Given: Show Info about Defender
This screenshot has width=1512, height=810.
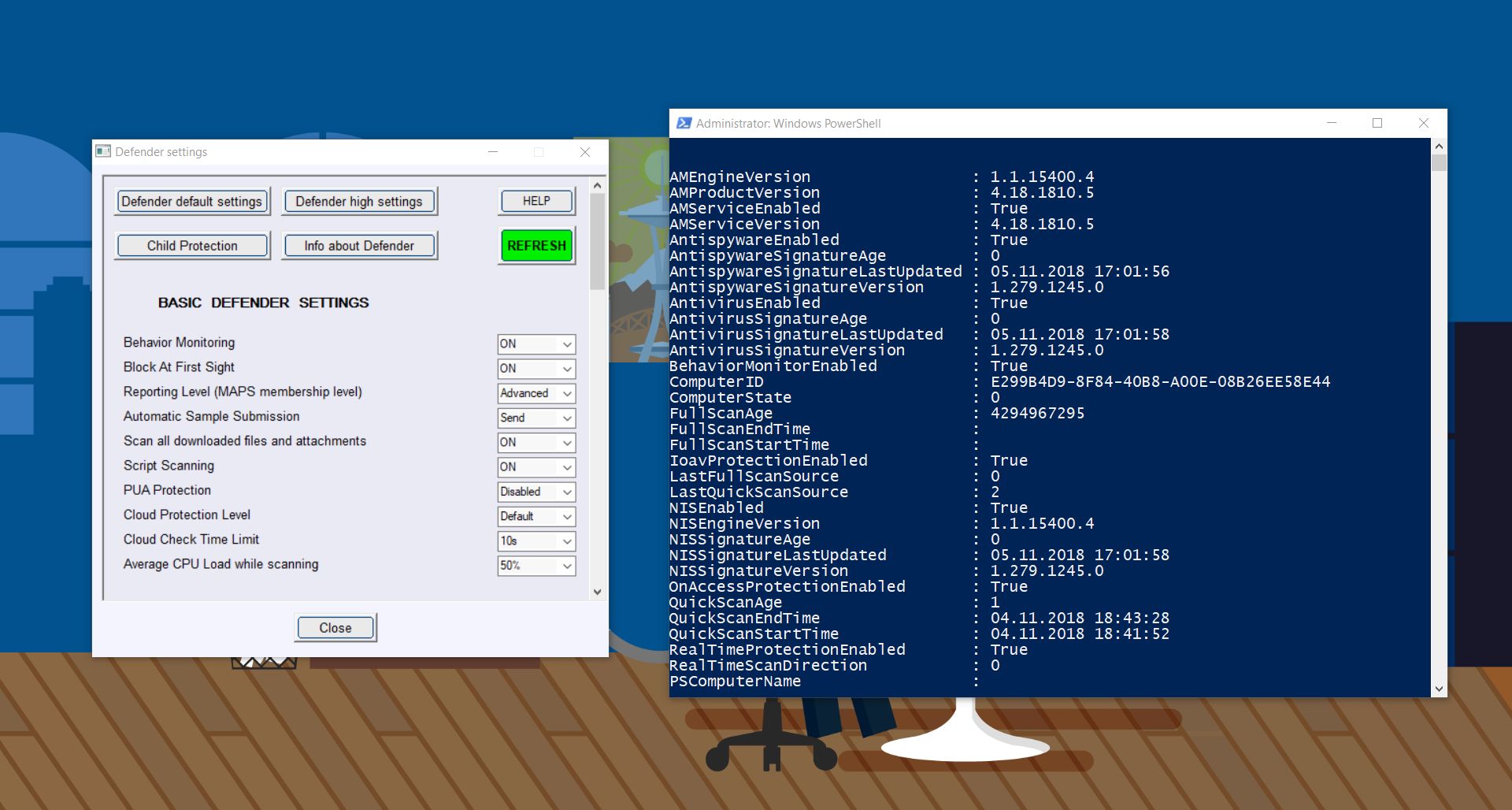Looking at the screenshot, I should tap(359, 246).
